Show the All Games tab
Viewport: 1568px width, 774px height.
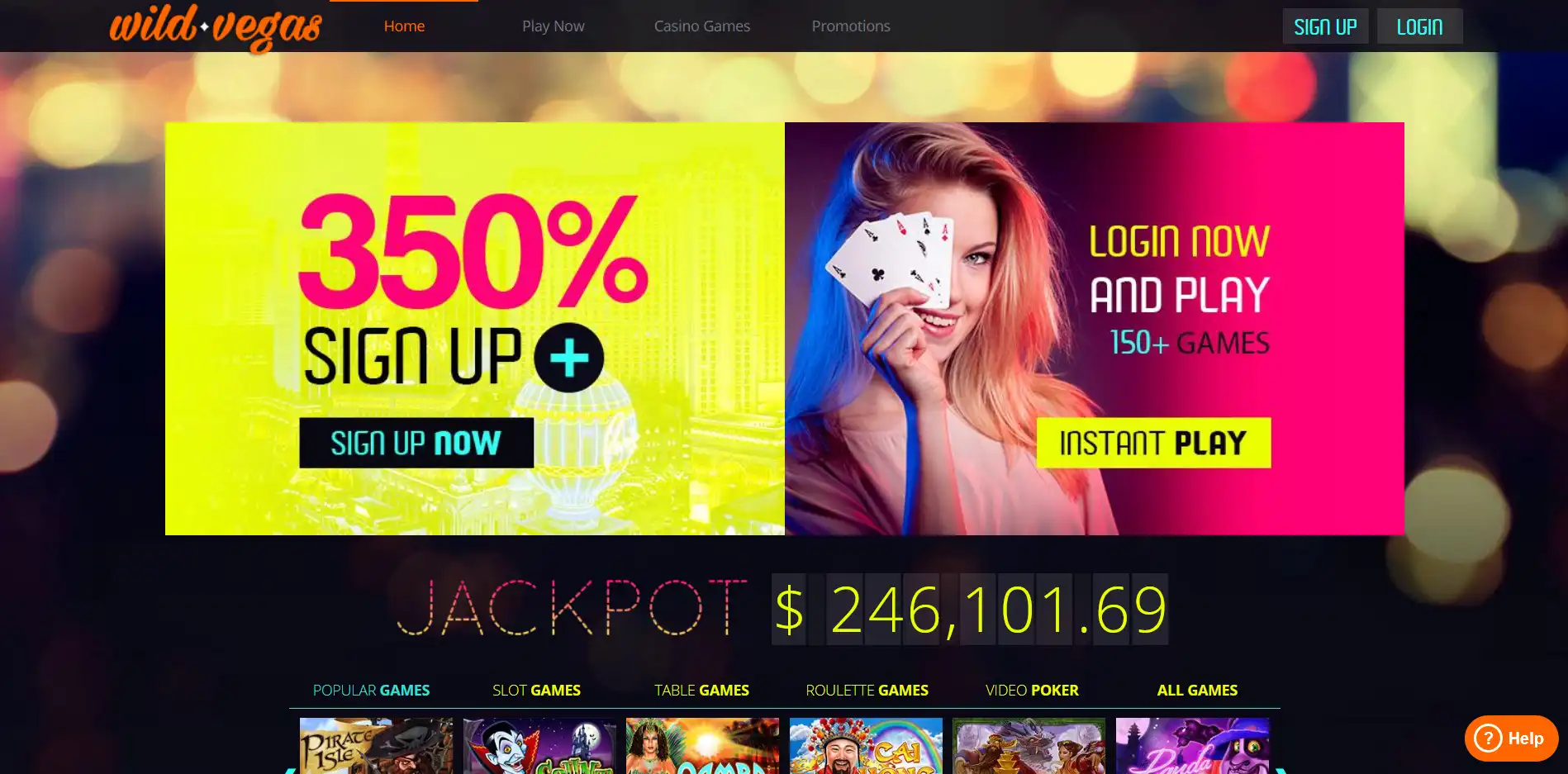tap(1198, 690)
